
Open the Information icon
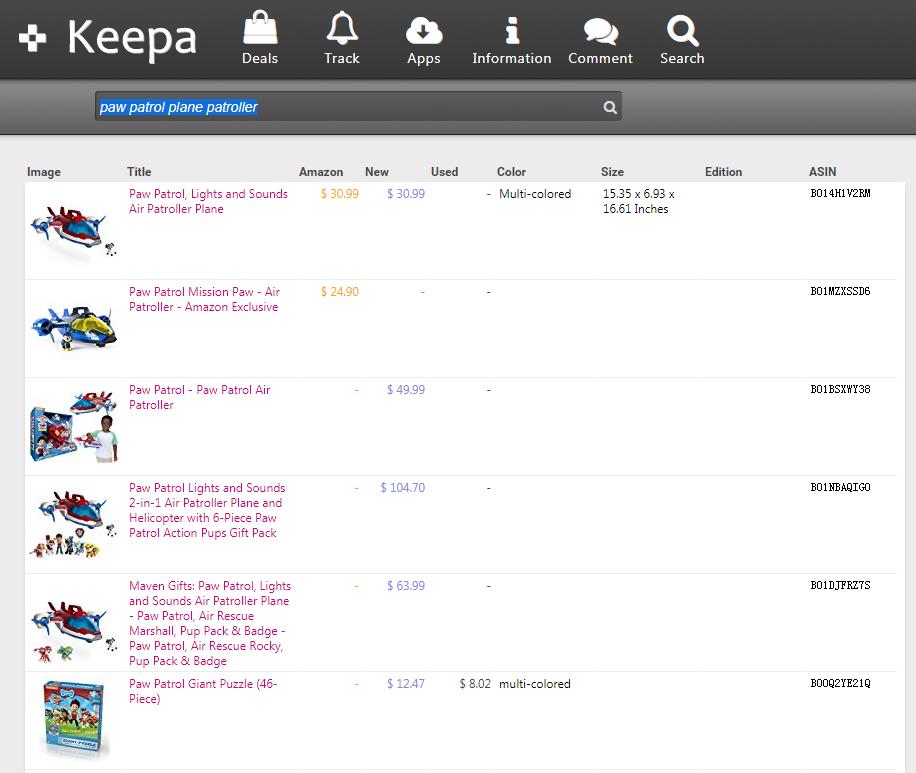point(512,30)
